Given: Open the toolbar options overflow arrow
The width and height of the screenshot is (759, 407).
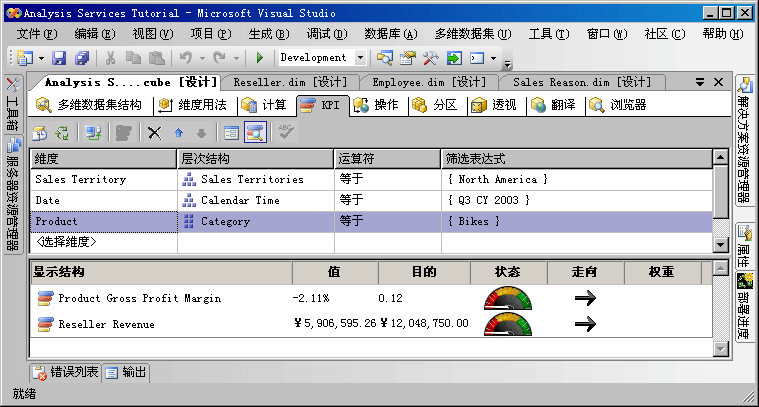Looking at the screenshot, I should point(507,62).
